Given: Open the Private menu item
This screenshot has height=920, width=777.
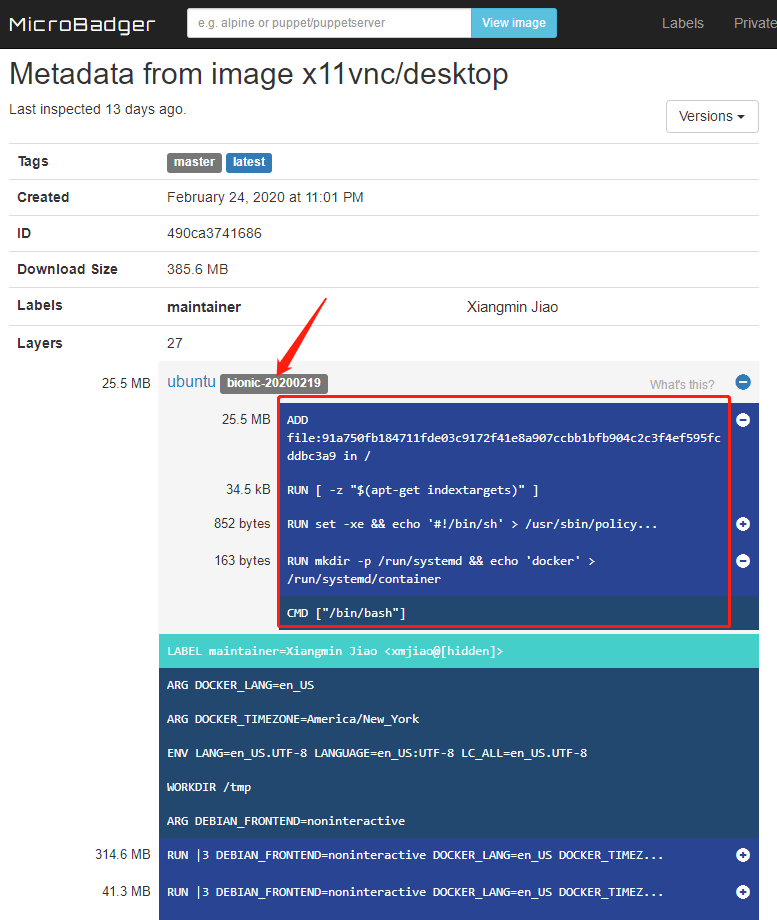Looking at the screenshot, I should 755,23.
